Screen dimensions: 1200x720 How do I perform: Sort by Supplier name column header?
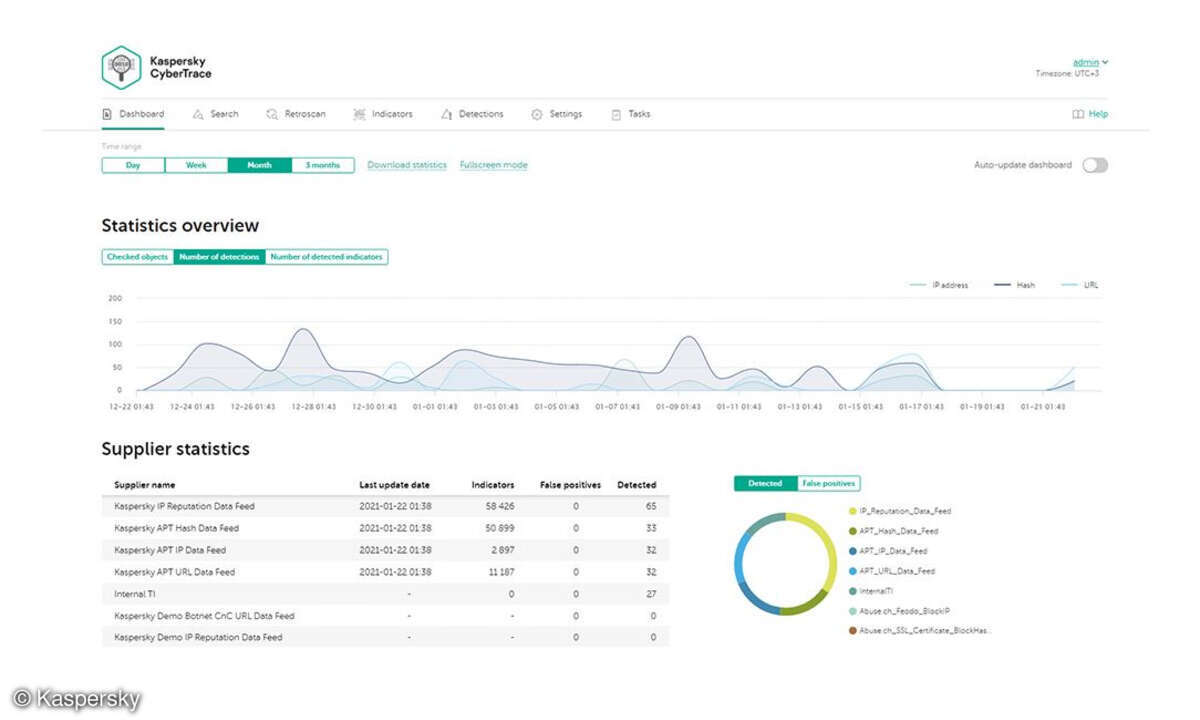(145, 485)
